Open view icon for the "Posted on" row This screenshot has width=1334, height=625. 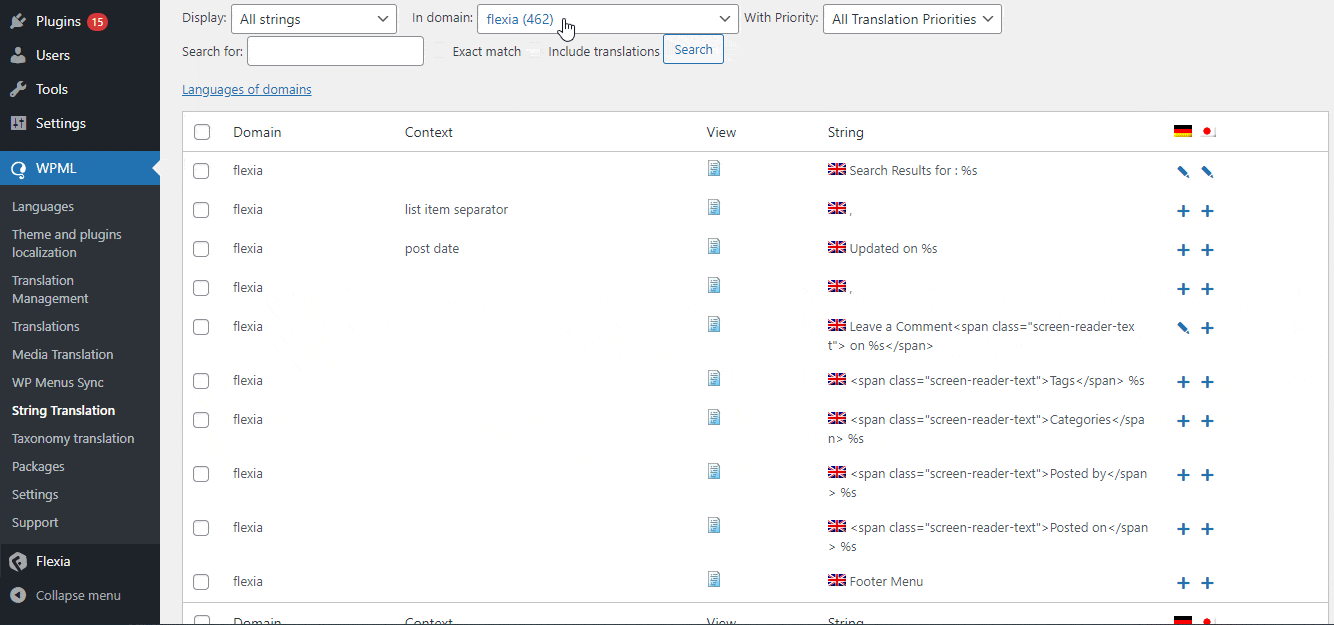(x=714, y=525)
